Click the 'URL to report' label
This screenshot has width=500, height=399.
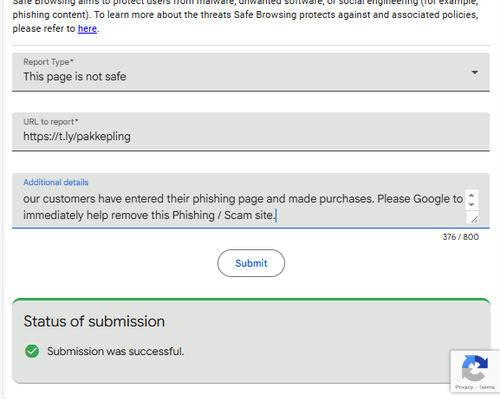(50, 122)
